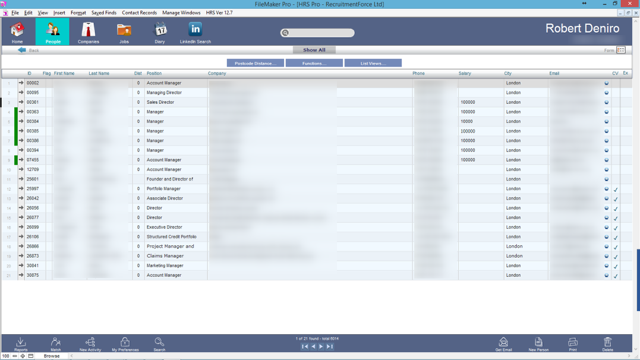Open My Preferences icon

point(125,342)
